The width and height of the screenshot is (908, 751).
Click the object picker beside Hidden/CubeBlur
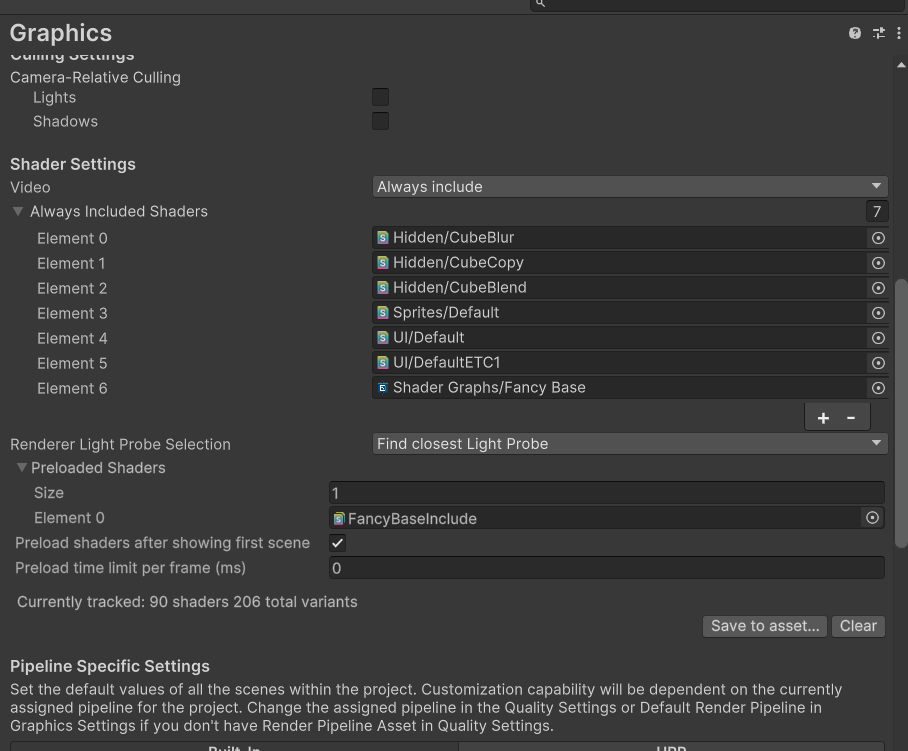click(878, 237)
